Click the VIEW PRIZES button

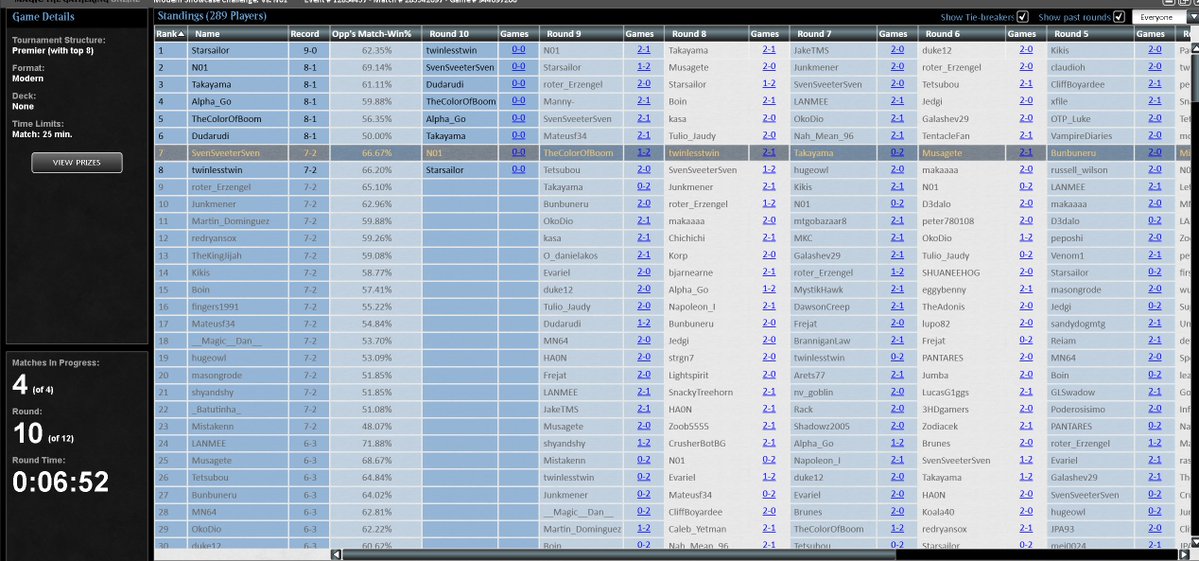click(x=76, y=163)
